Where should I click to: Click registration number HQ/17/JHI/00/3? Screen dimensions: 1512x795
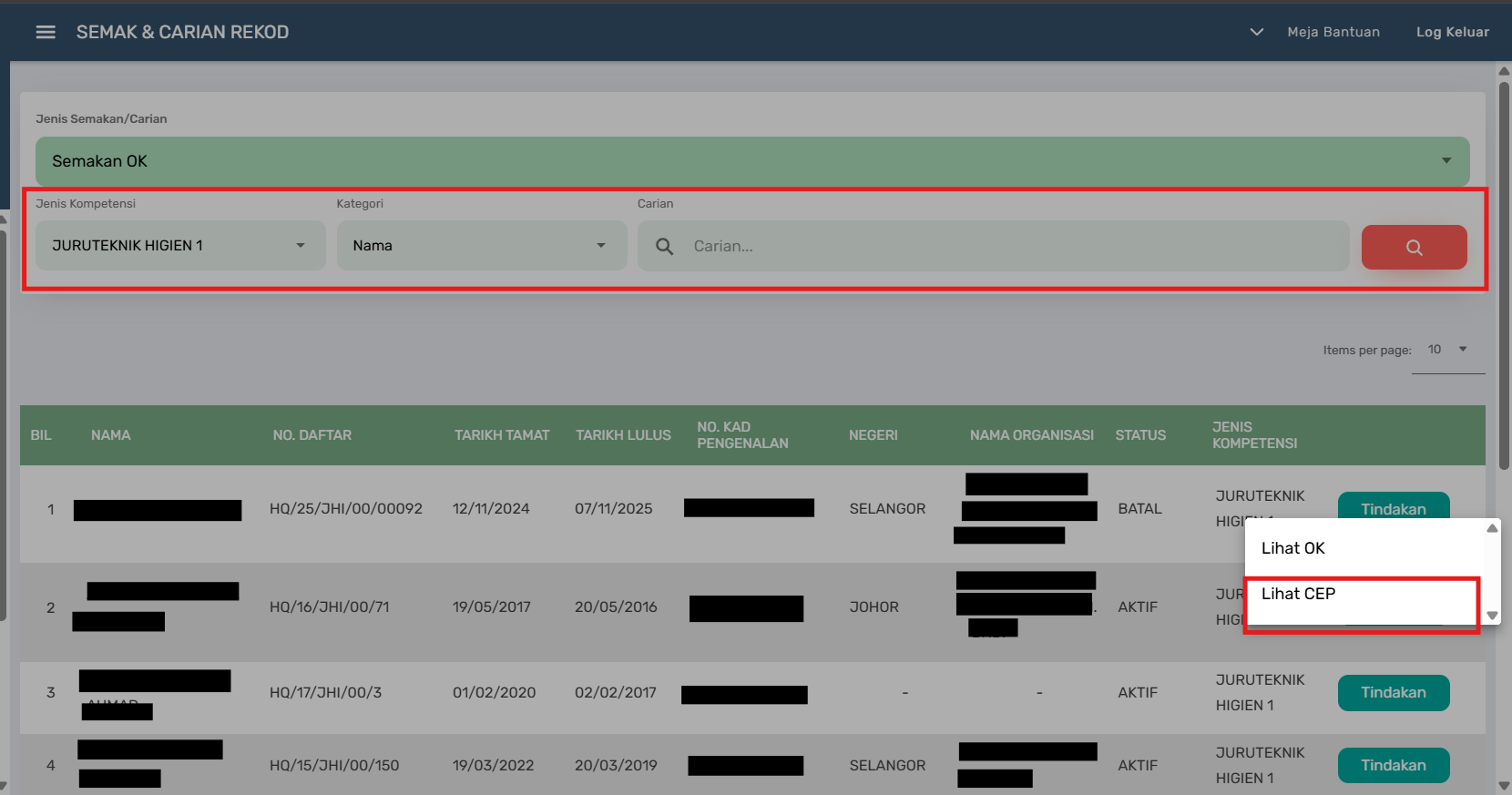pos(325,693)
